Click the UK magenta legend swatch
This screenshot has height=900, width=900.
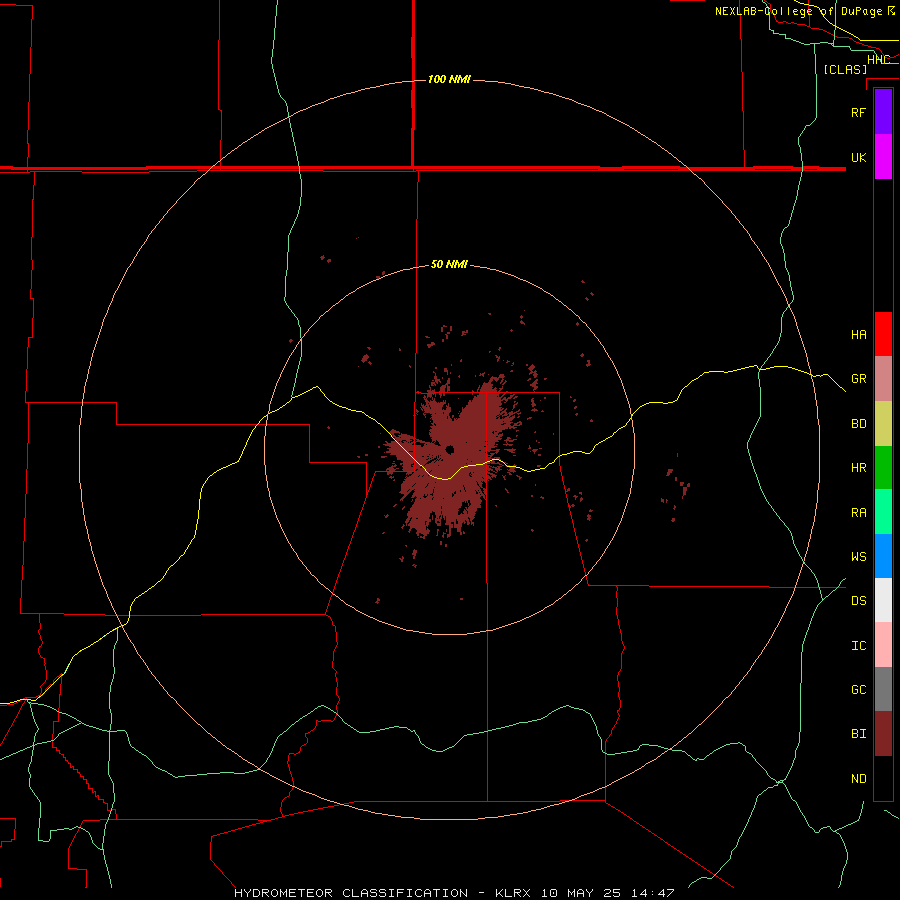[883, 157]
